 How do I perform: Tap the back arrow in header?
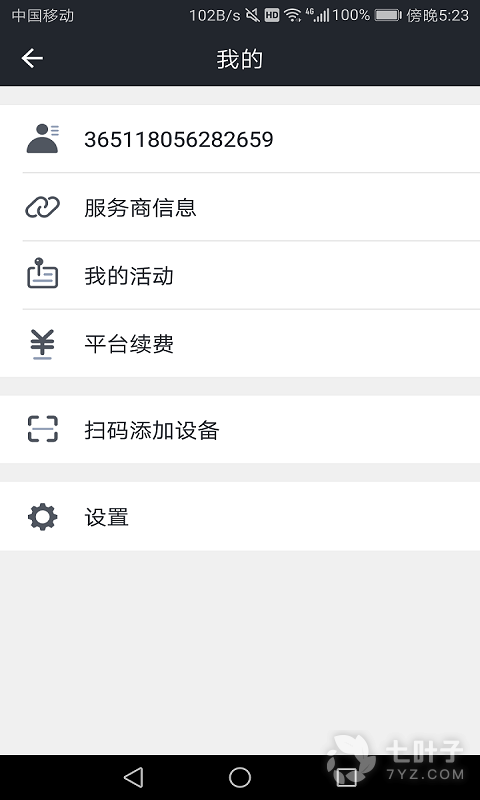(32, 58)
